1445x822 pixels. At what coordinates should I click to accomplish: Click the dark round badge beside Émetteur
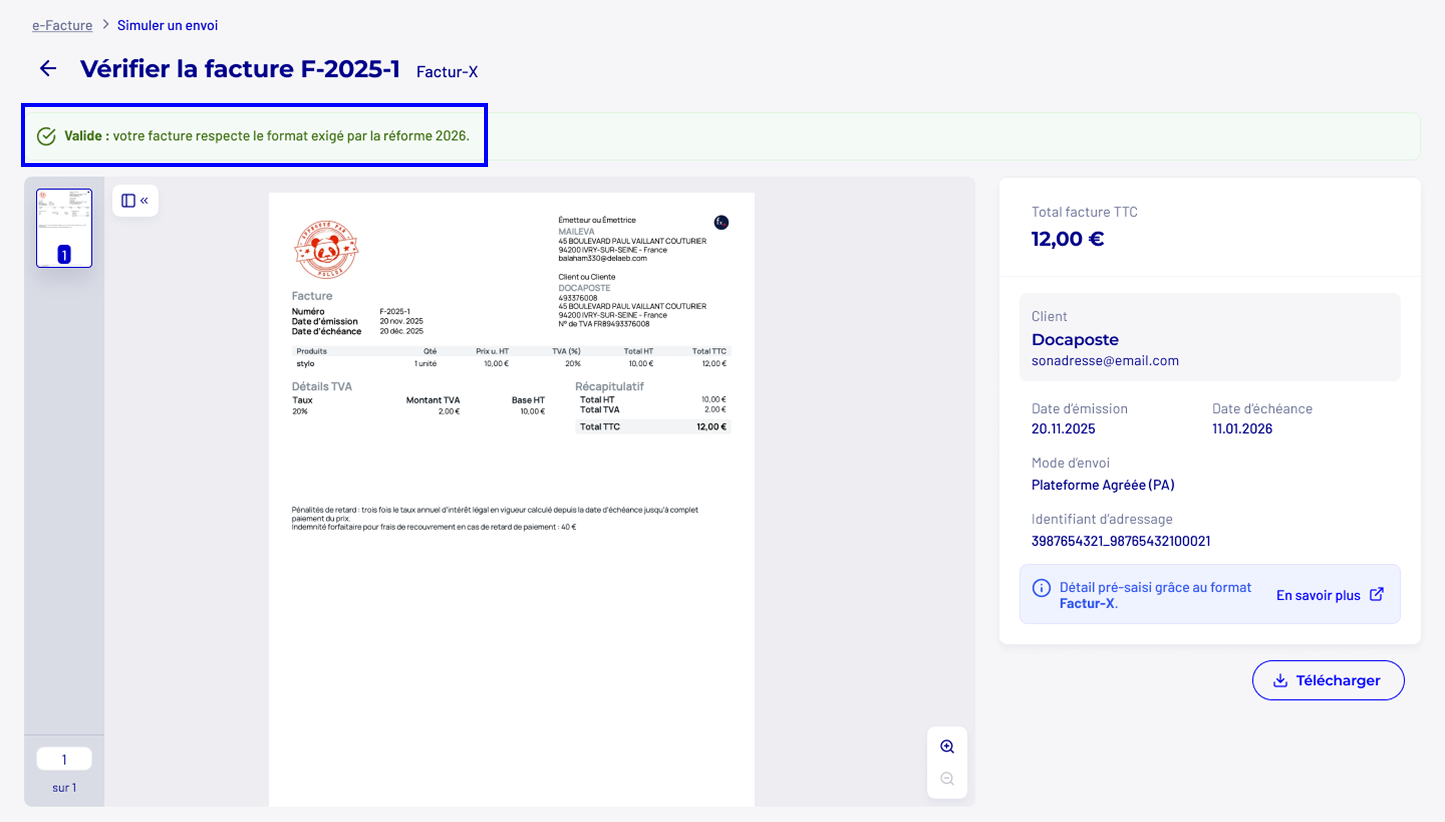[721, 222]
